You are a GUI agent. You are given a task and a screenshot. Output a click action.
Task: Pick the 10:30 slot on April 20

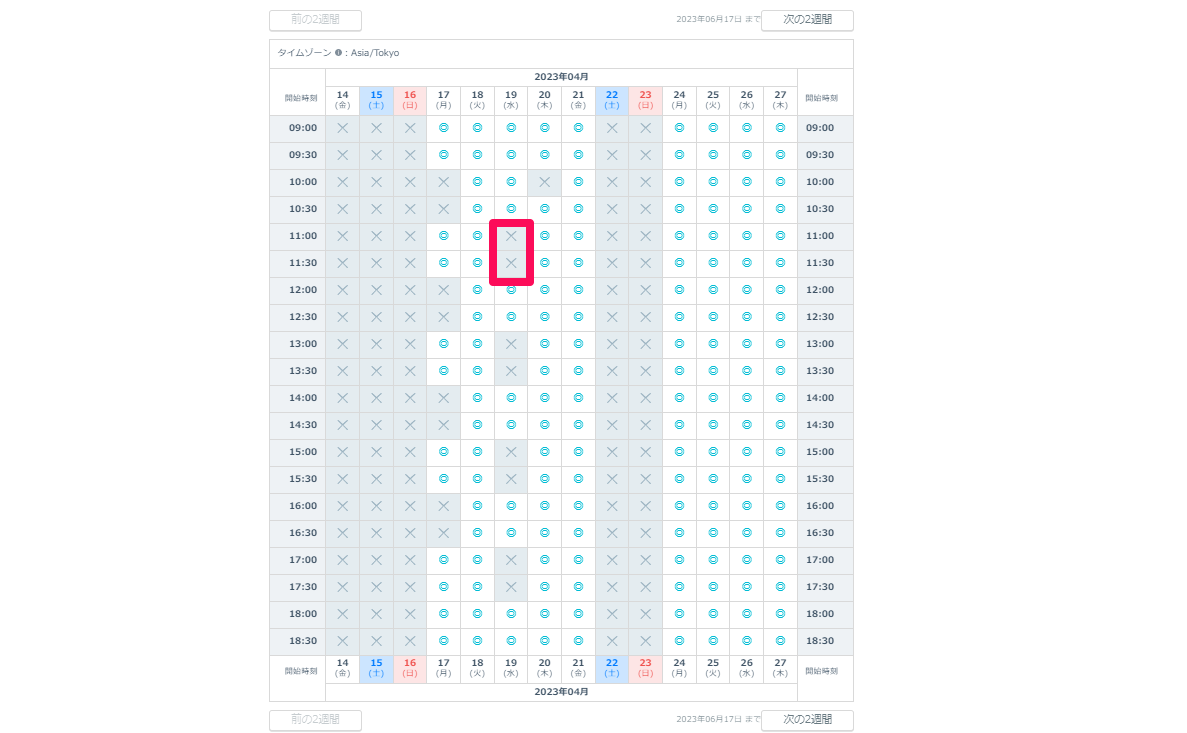(544, 209)
